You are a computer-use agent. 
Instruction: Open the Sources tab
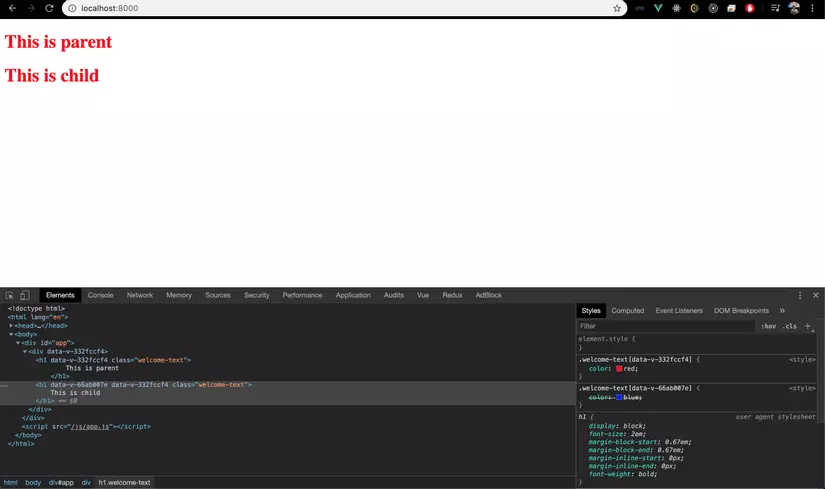(218, 295)
